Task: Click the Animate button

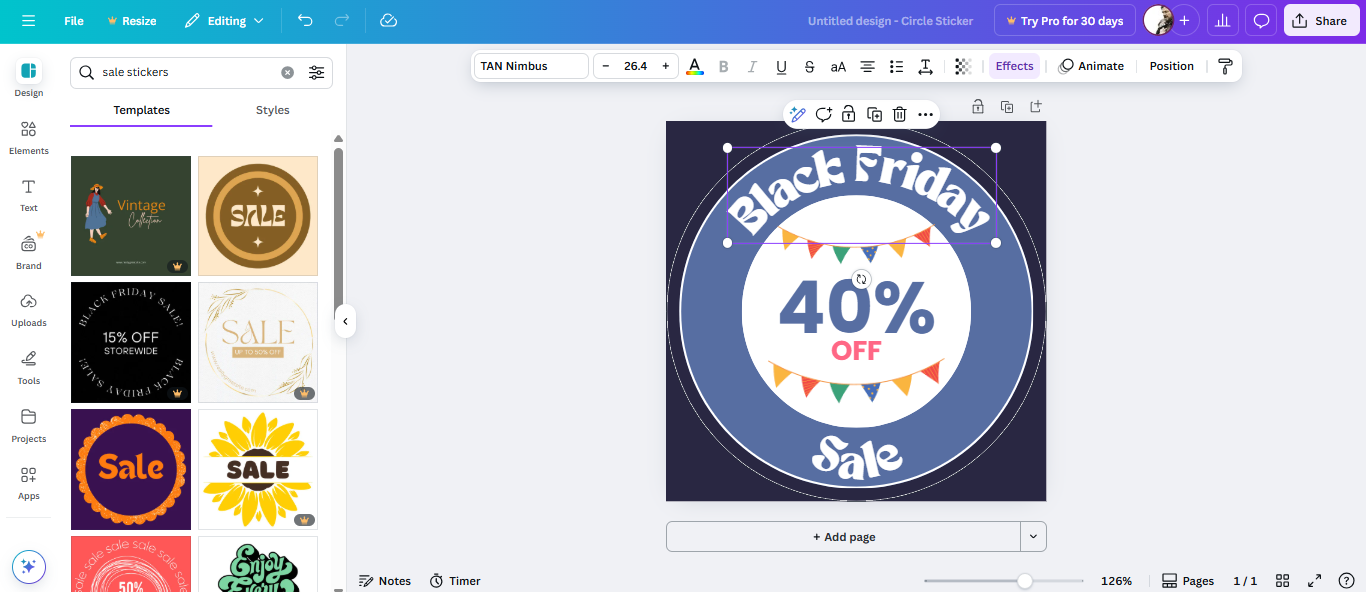Action: pyautogui.click(x=1091, y=66)
